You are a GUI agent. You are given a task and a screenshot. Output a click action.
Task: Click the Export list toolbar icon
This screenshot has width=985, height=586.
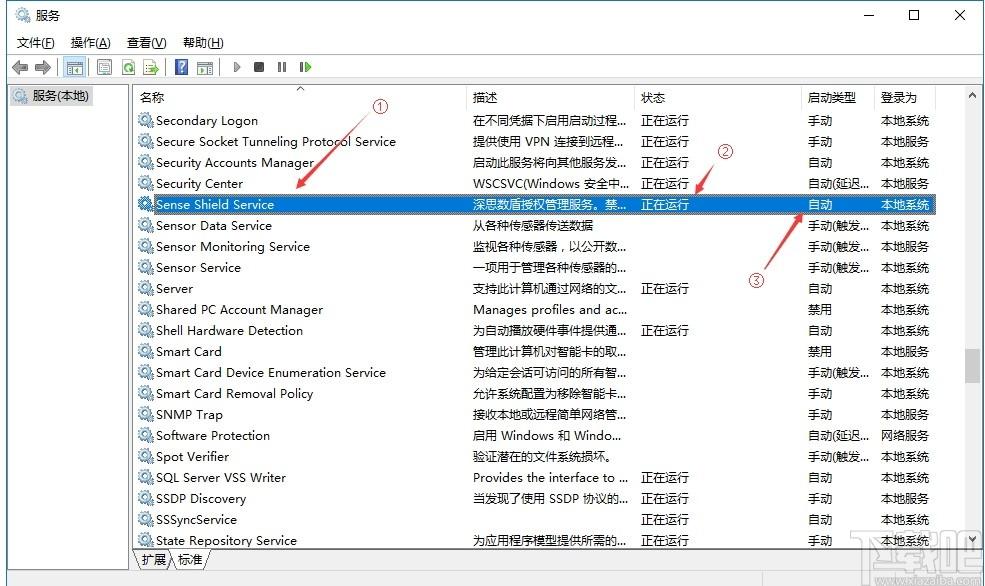(x=151, y=67)
